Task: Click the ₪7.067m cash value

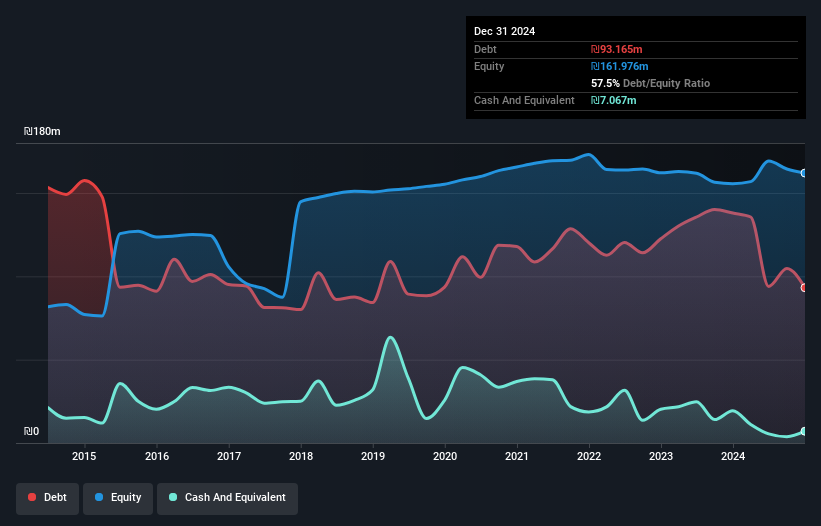Action: tap(613, 100)
